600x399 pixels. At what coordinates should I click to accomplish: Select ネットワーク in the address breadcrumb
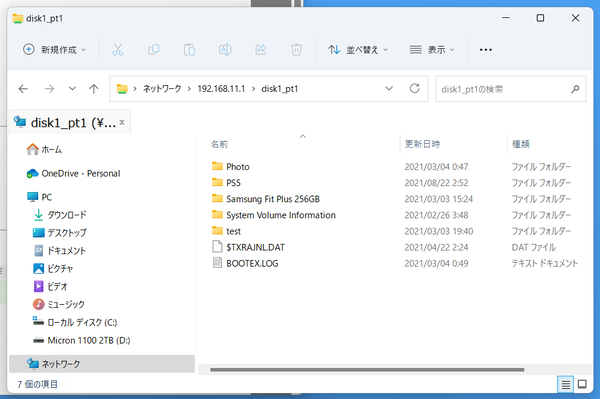[162, 89]
